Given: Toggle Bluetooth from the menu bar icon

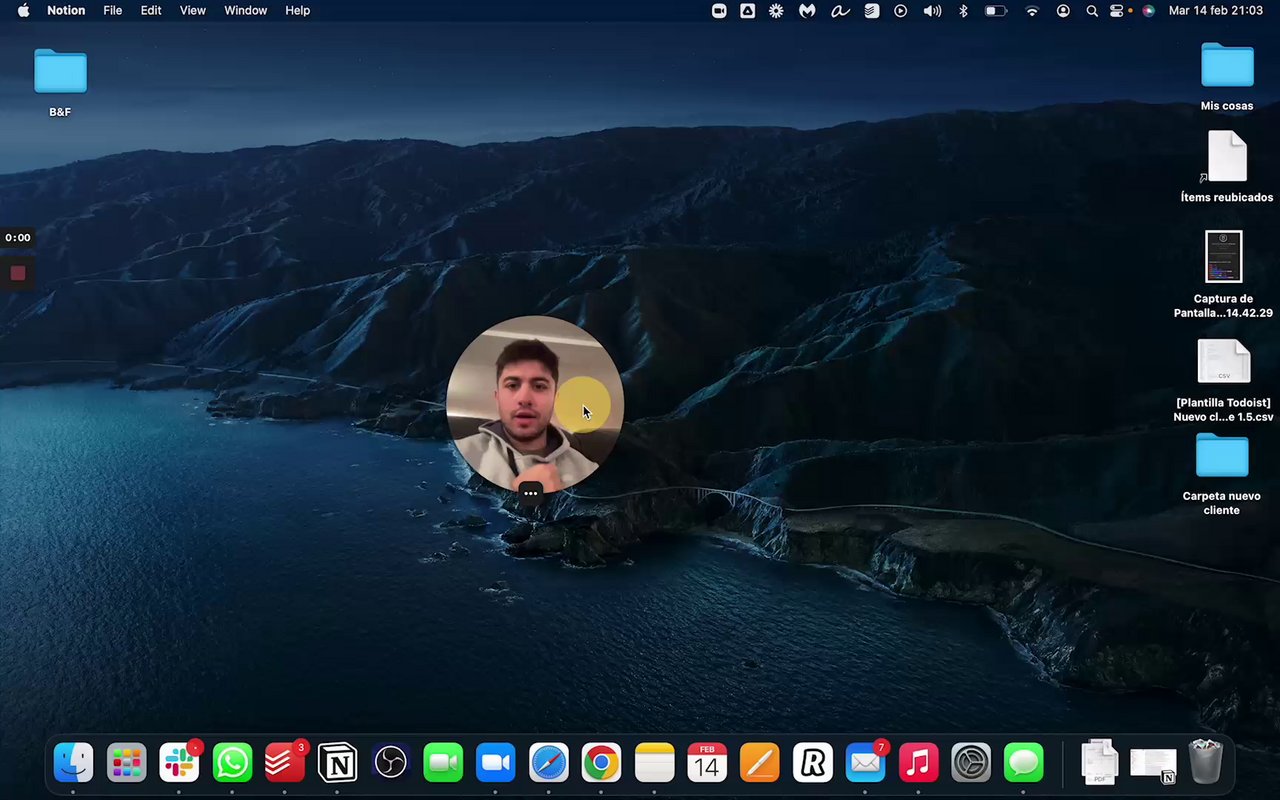Looking at the screenshot, I should pos(963,11).
